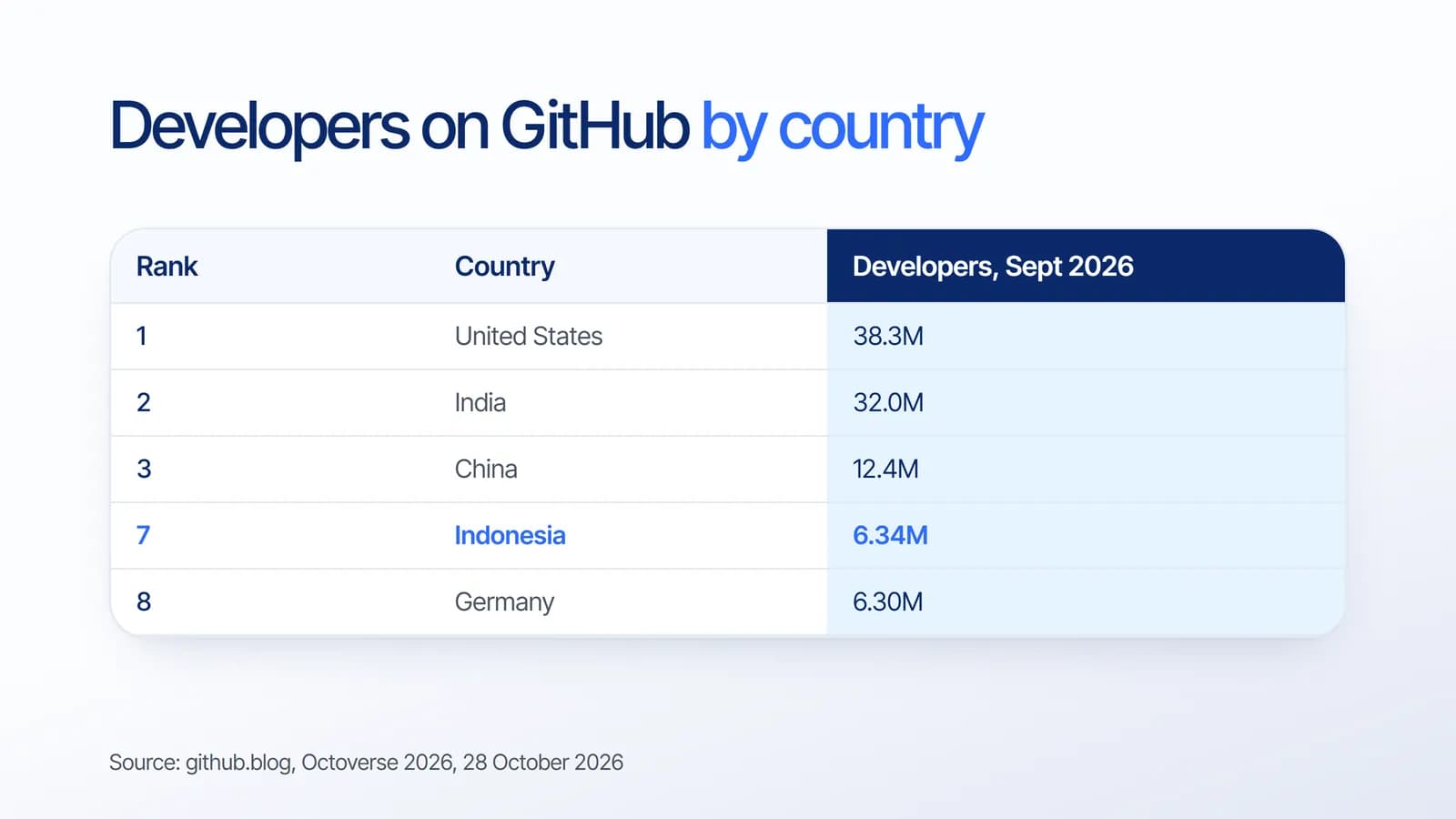
Task: Select highlighted rank '7' in Indonesia row
Action: point(143,536)
